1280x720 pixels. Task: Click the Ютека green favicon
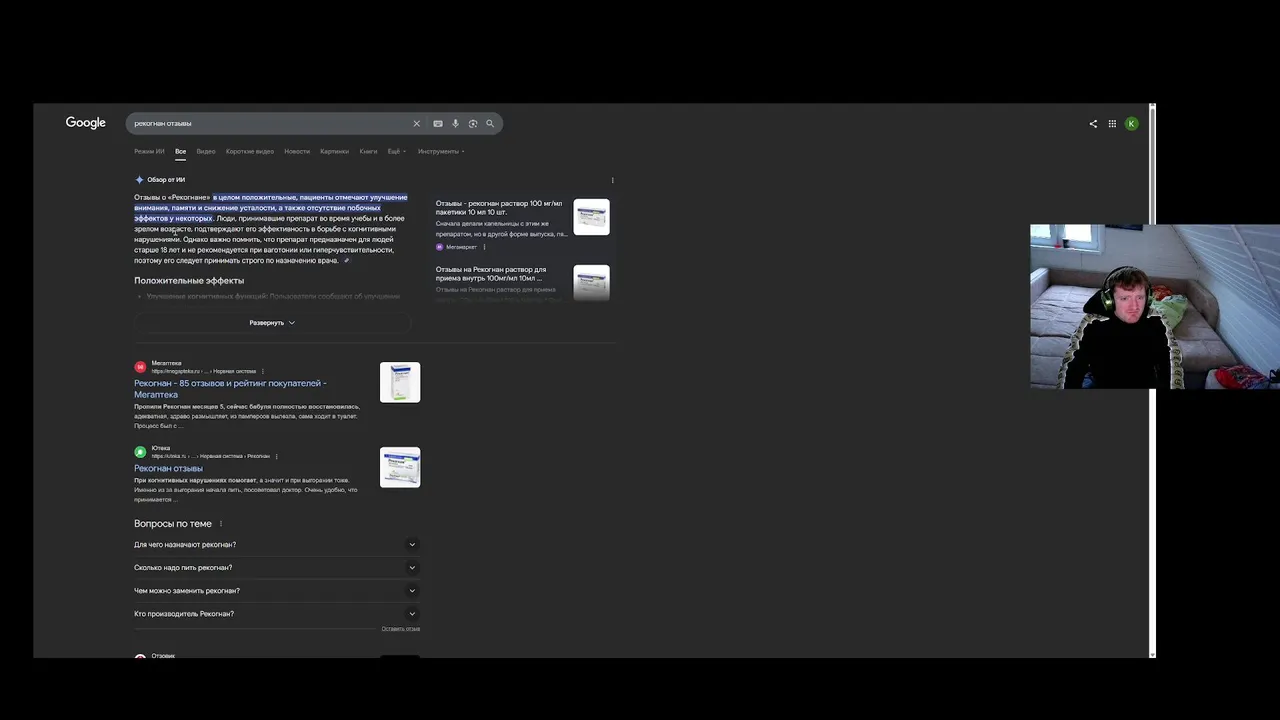click(x=140, y=452)
